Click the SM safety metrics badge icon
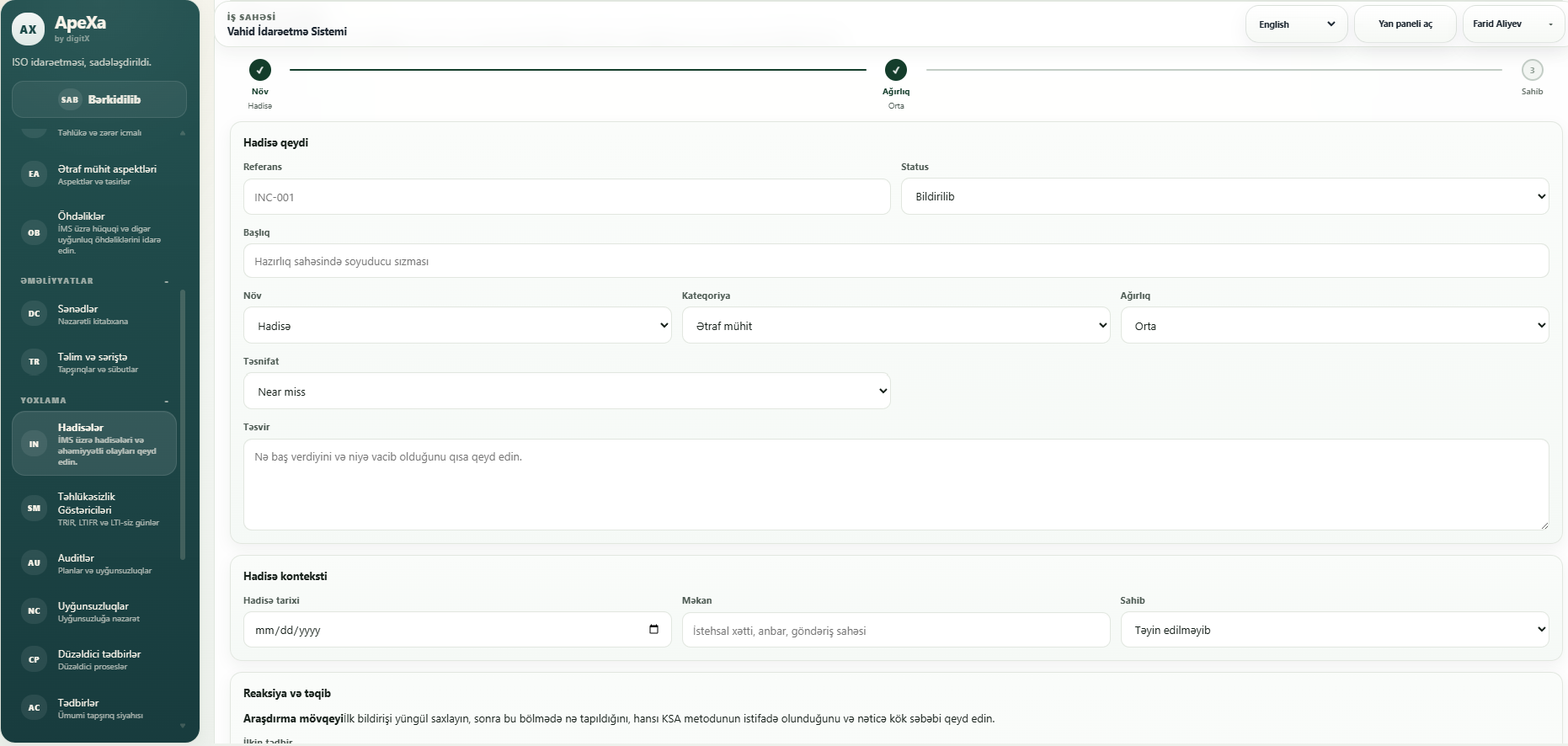The width and height of the screenshot is (1568, 746). pyautogui.click(x=34, y=509)
